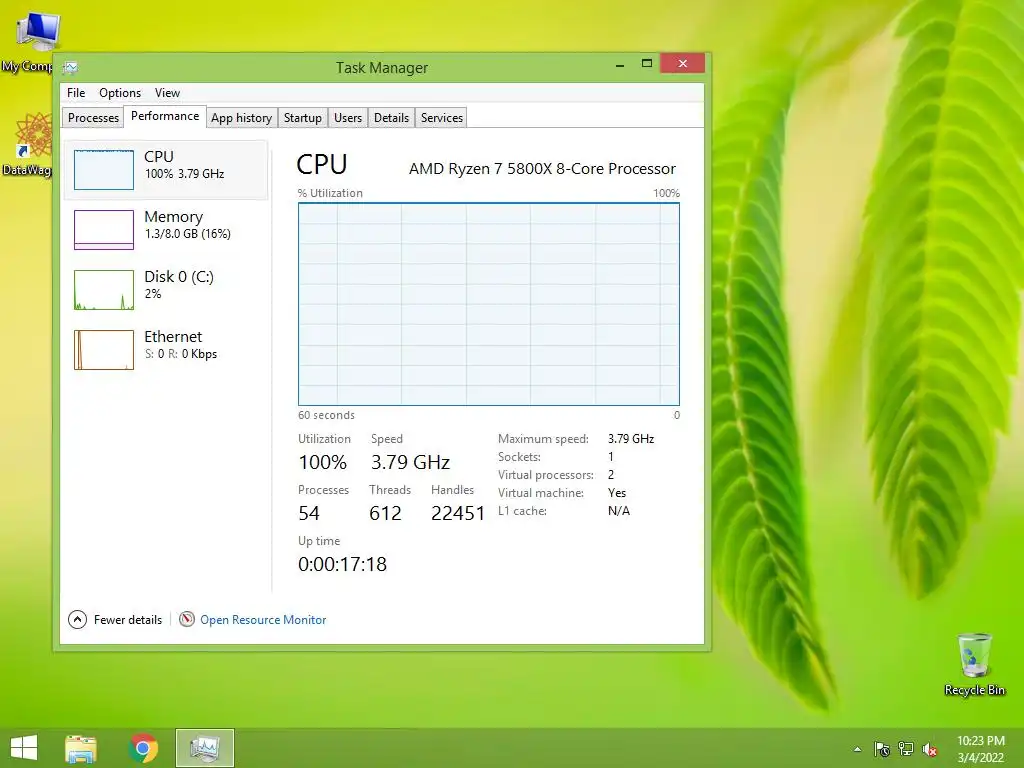Collapse view using Fewer details arrow
Image resolution: width=1024 pixels, height=768 pixels.
pos(77,619)
